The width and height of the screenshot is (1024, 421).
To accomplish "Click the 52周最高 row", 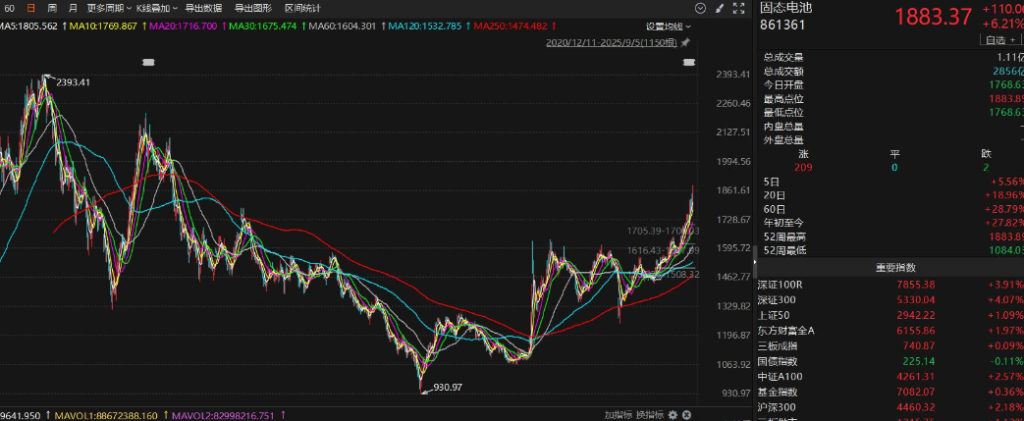I will point(891,236).
